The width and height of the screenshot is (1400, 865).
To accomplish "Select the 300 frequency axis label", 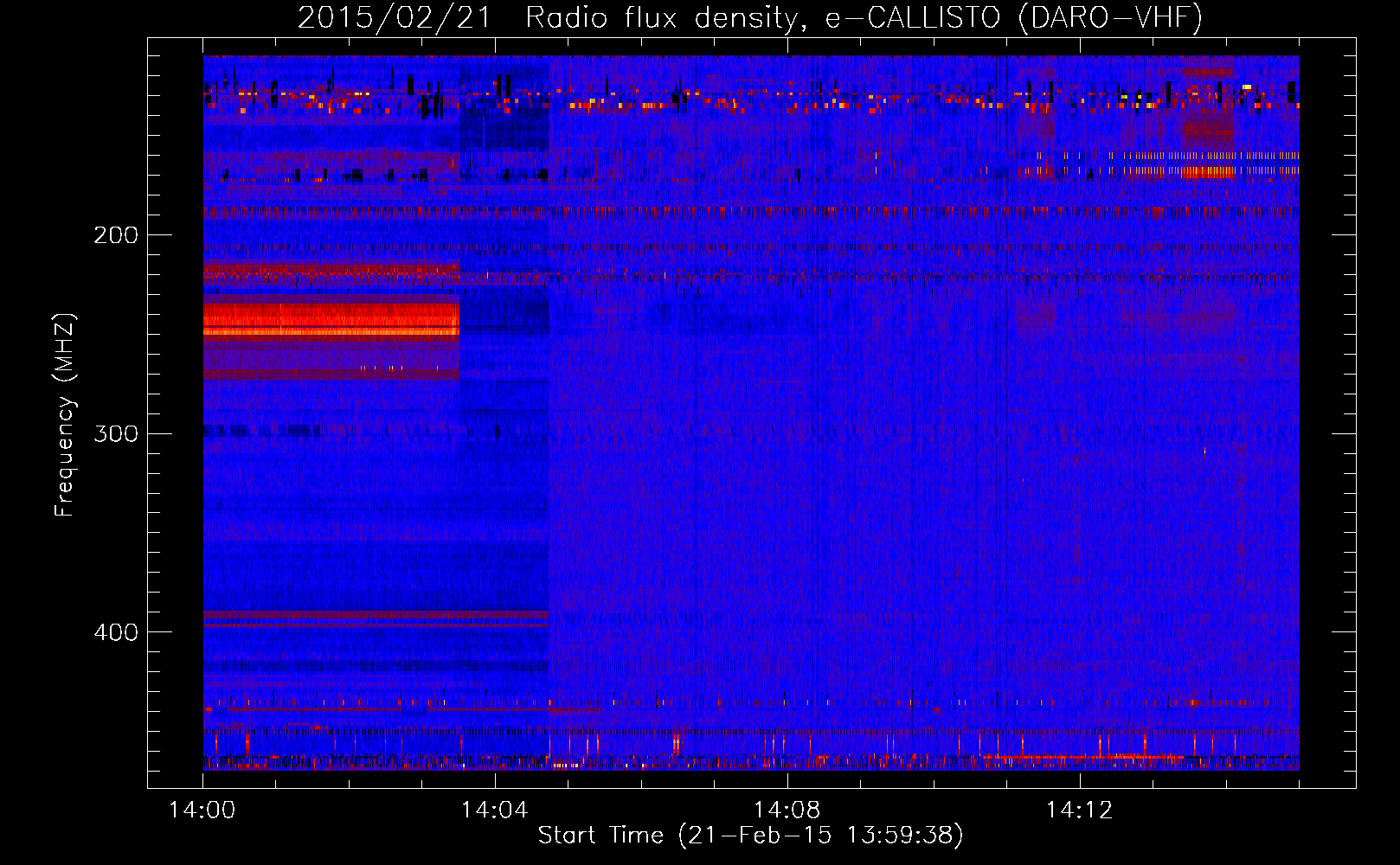I will coord(116,433).
